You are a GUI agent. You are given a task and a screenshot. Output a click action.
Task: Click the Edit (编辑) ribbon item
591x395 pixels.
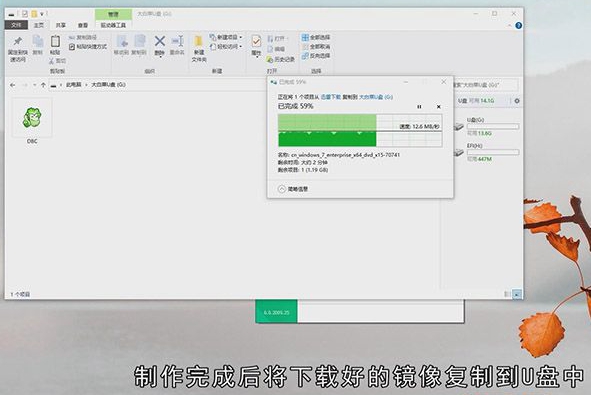[276, 49]
